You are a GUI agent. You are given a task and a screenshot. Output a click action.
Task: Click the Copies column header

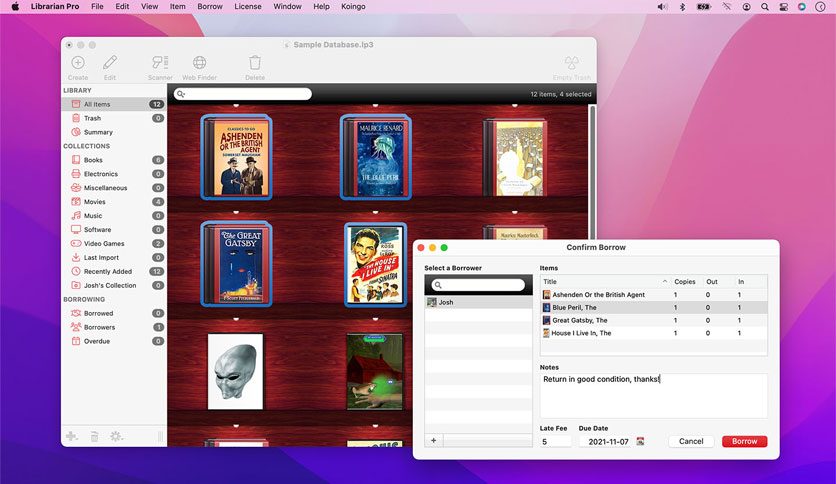pos(685,281)
